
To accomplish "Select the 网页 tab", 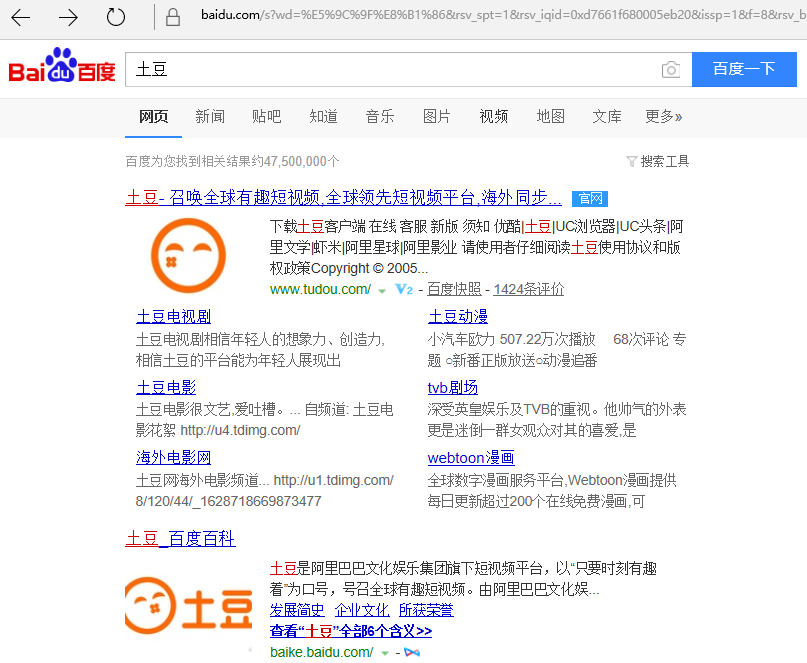I will (x=153, y=116).
